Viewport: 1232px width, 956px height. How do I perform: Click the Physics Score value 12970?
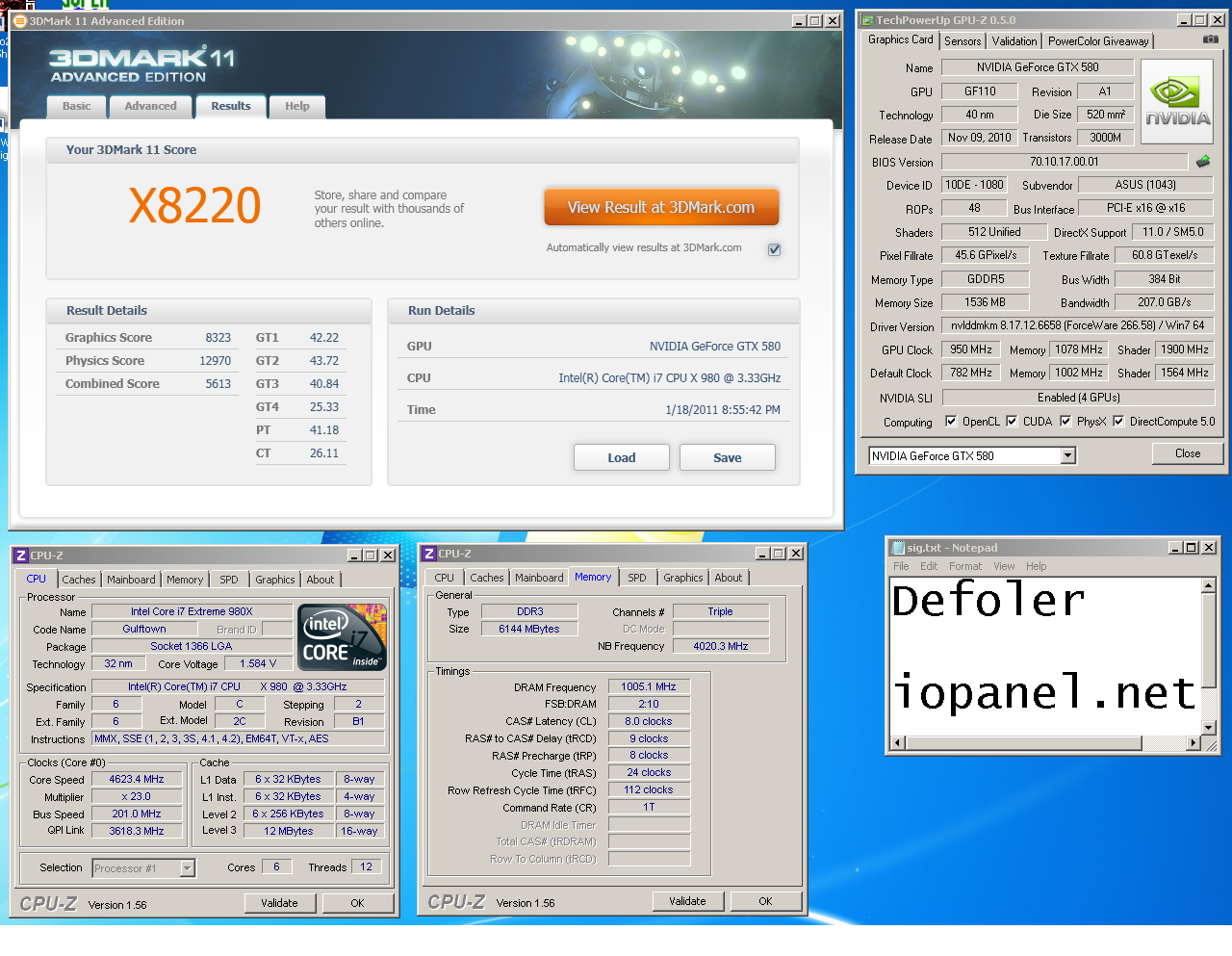pos(215,361)
